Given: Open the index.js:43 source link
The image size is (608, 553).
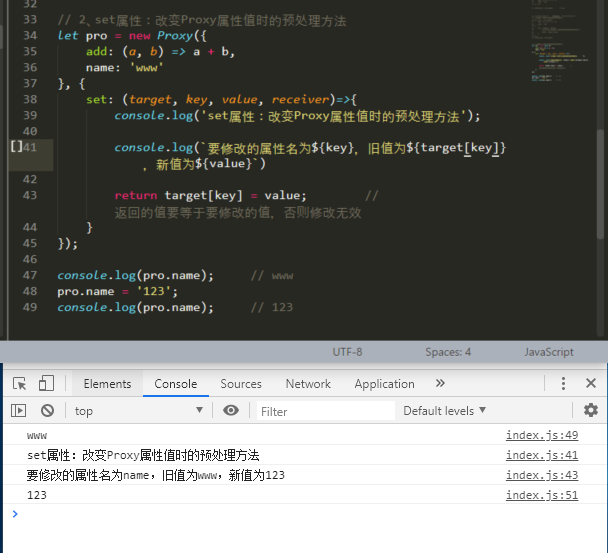Looking at the screenshot, I should pyautogui.click(x=542, y=475).
